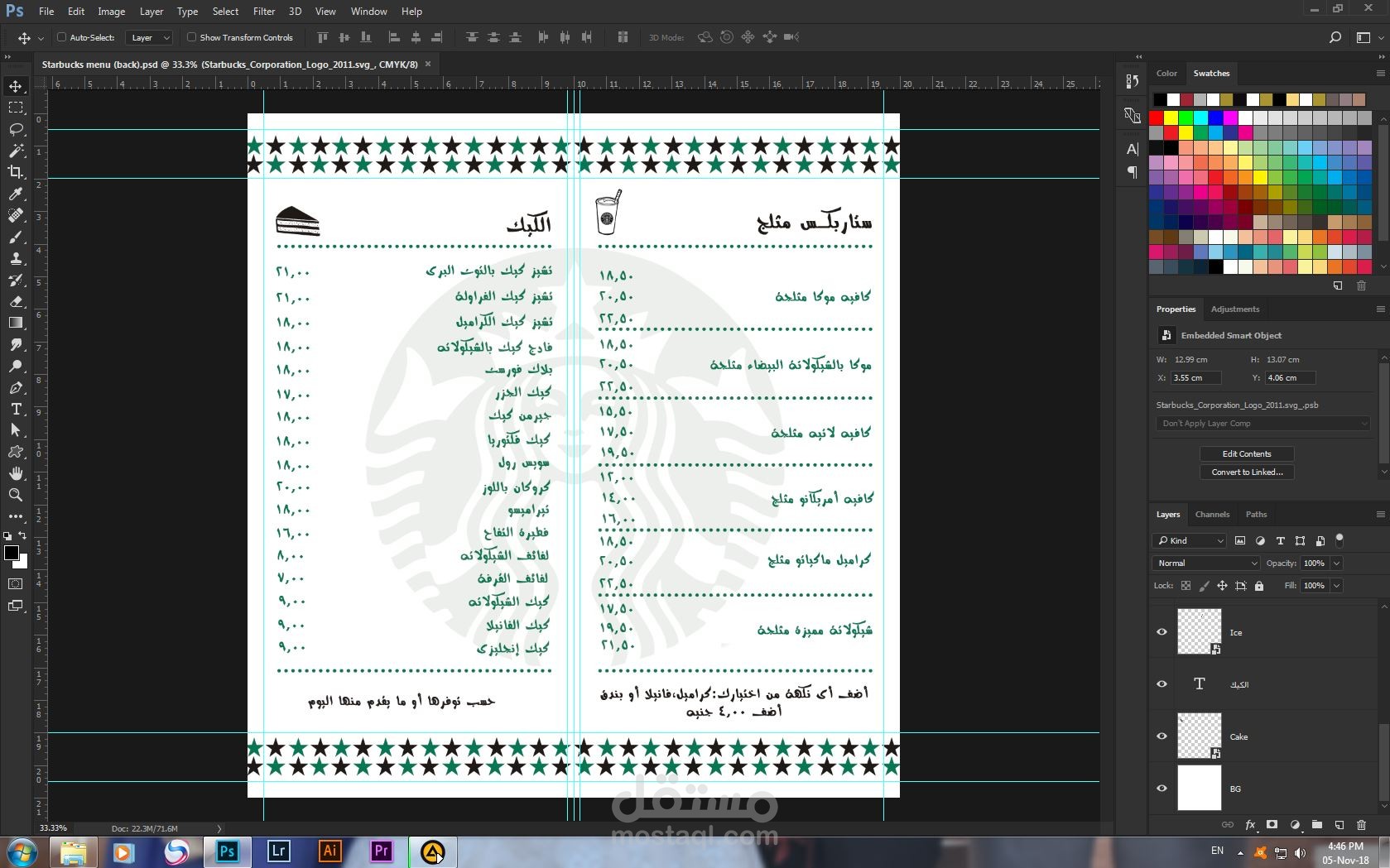Open the Layer menu
Image resolution: width=1390 pixels, height=868 pixels.
pyautogui.click(x=152, y=12)
